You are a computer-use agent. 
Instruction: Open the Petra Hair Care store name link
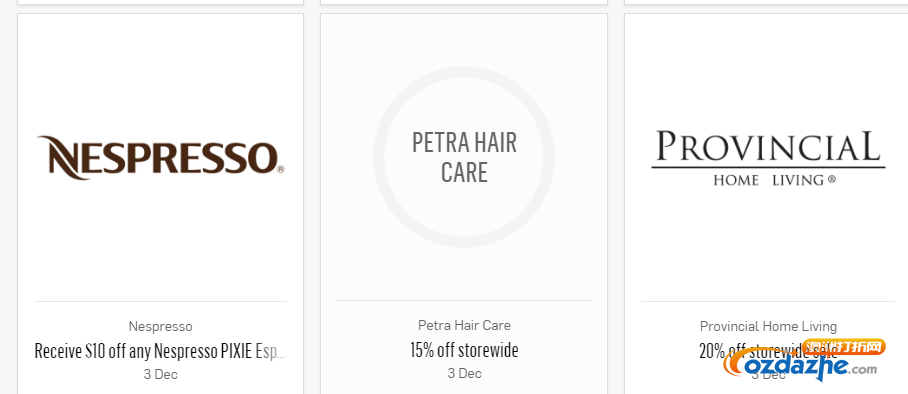tap(464, 325)
